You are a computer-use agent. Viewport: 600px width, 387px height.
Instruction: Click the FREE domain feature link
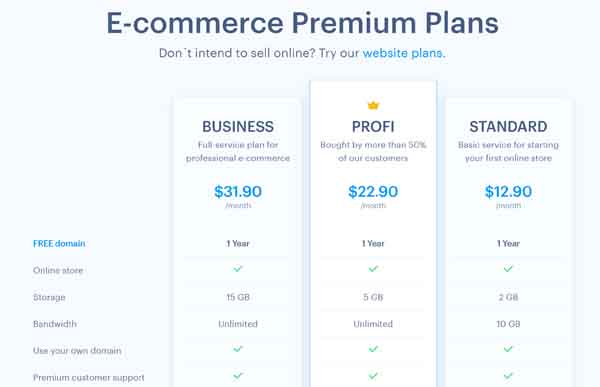point(59,243)
